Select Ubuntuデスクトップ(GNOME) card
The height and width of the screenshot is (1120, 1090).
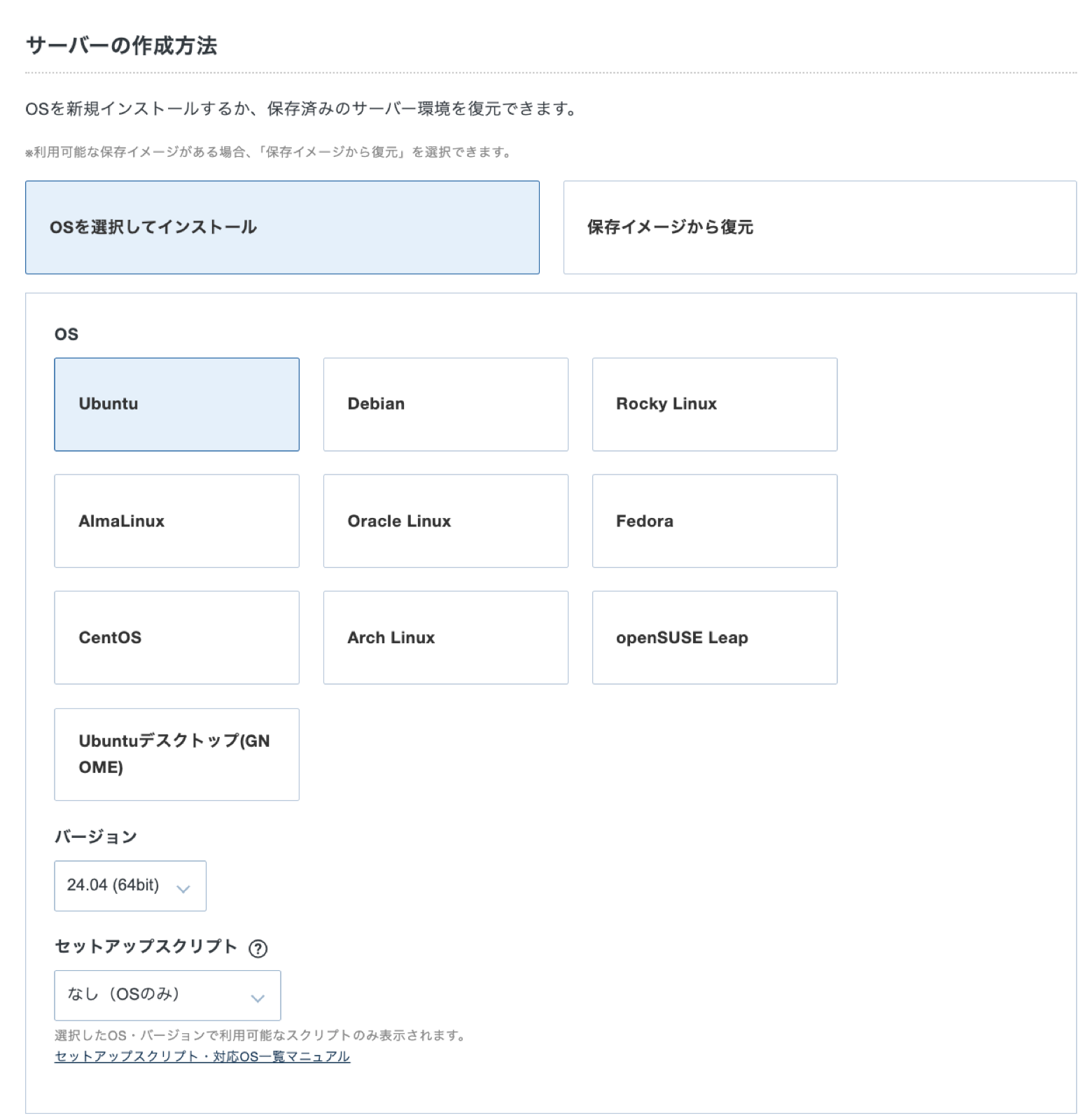pyautogui.click(x=176, y=755)
